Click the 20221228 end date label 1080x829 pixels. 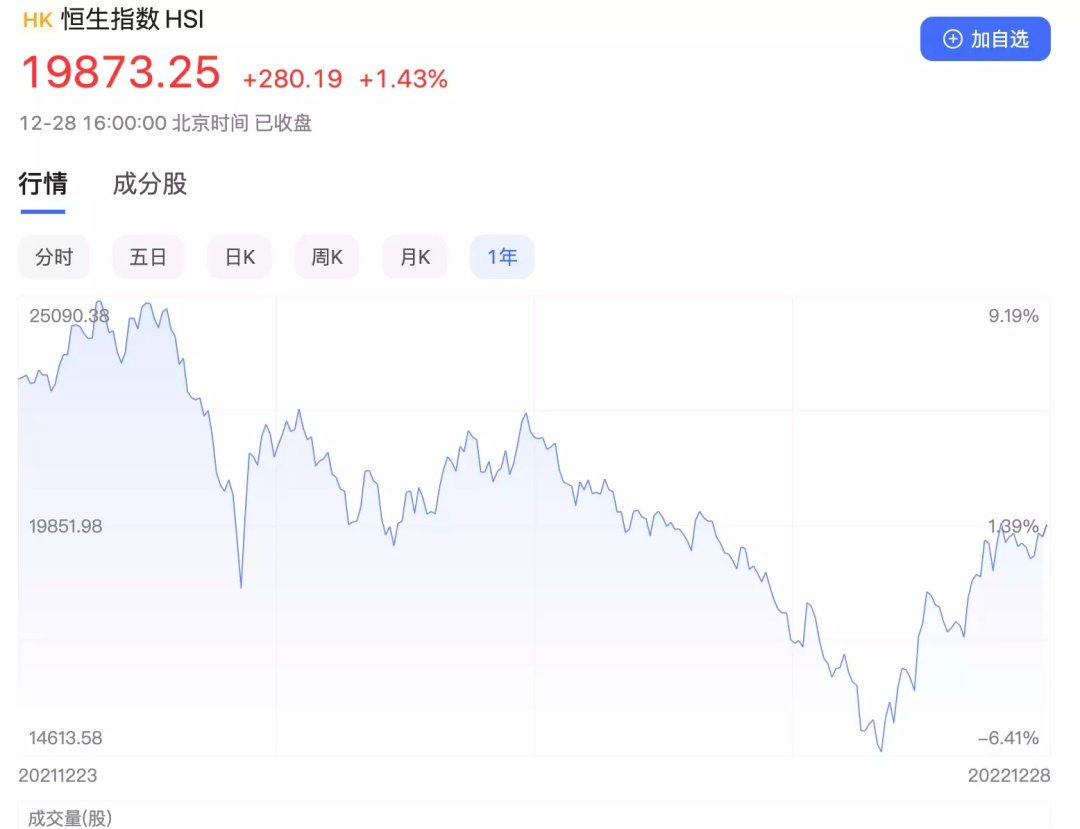[x=1009, y=775]
